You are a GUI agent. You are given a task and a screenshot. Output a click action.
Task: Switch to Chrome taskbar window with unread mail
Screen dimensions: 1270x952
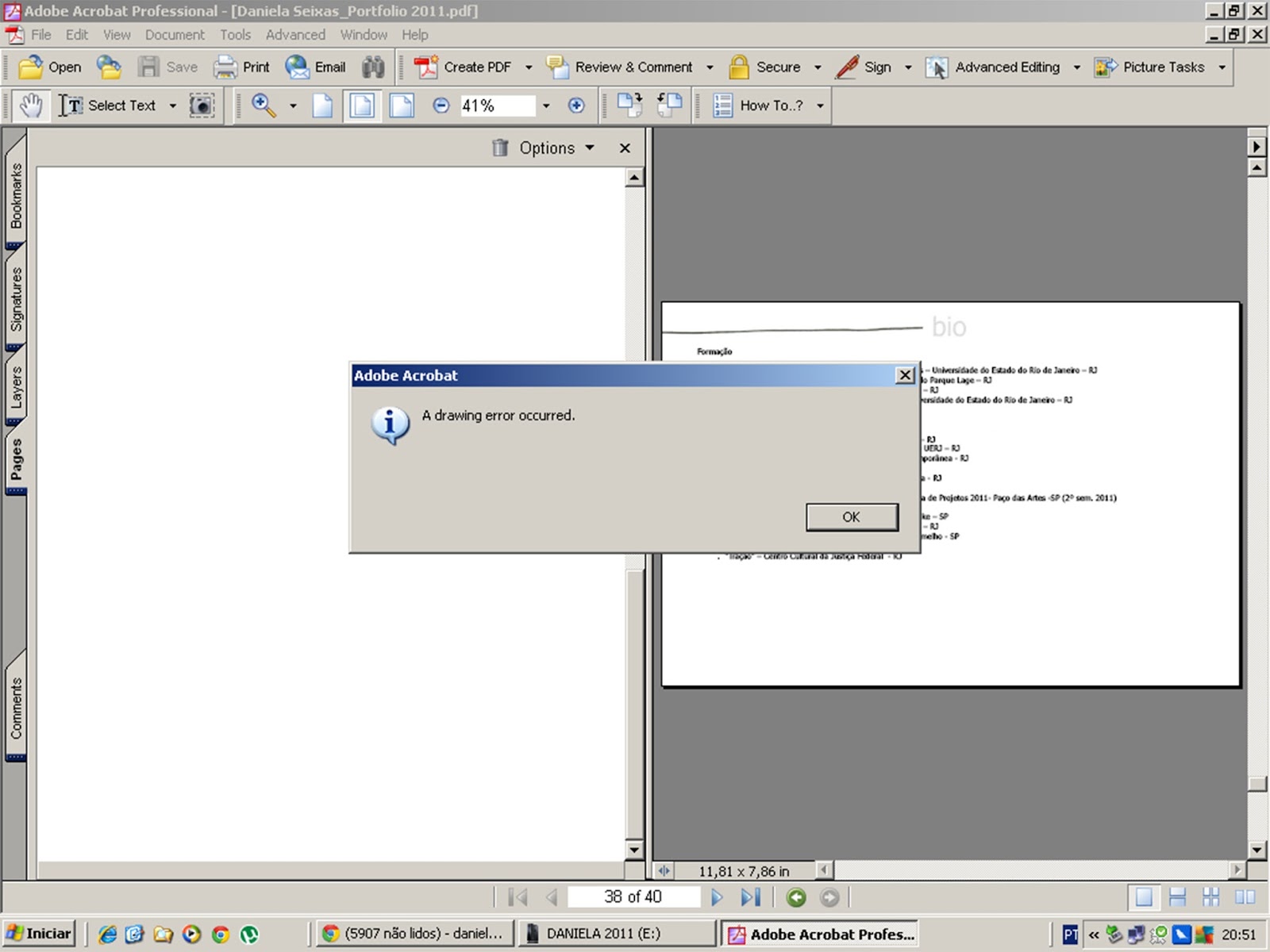pyautogui.click(x=415, y=934)
